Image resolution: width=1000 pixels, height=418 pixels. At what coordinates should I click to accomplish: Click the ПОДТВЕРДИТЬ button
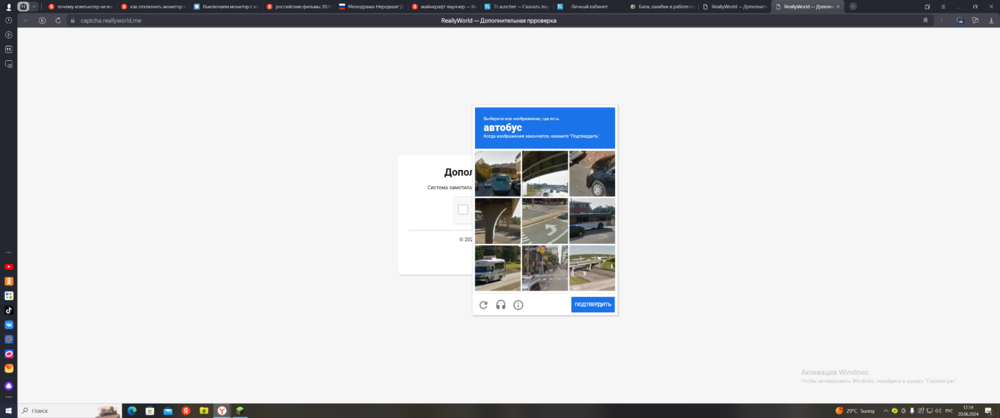point(592,304)
